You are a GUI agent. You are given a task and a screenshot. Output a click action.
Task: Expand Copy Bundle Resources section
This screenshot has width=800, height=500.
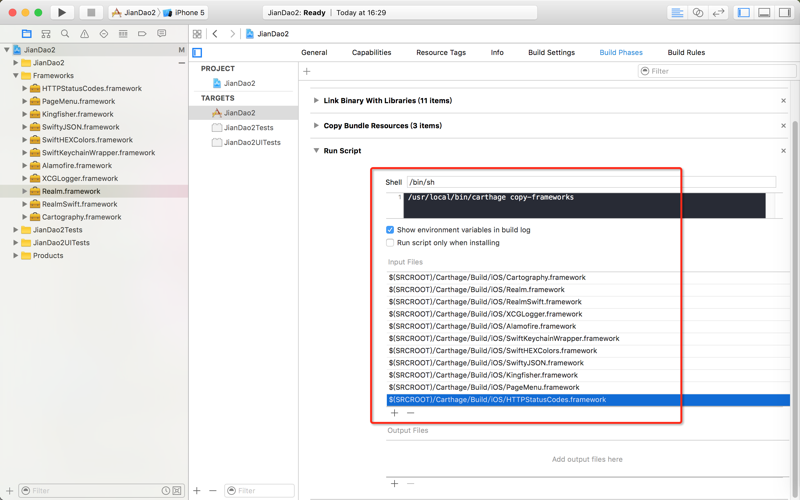tap(316, 126)
